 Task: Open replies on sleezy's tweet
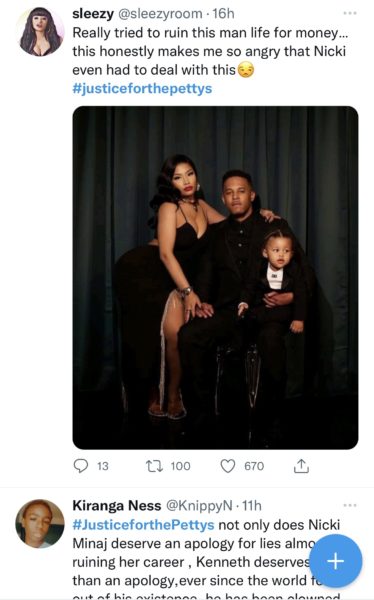tap(81, 466)
